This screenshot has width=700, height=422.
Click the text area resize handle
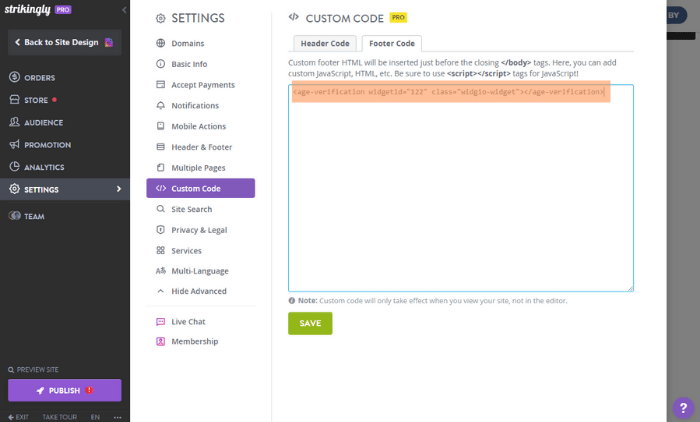click(630, 288)
